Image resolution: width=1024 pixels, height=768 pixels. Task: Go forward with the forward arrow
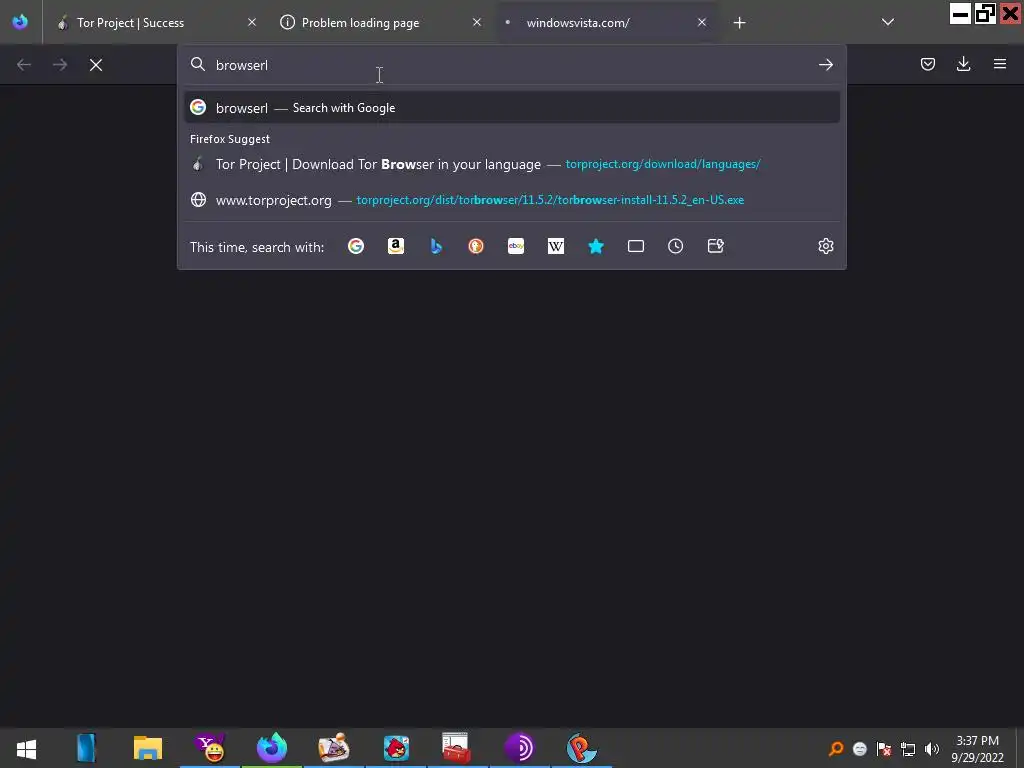60,65
